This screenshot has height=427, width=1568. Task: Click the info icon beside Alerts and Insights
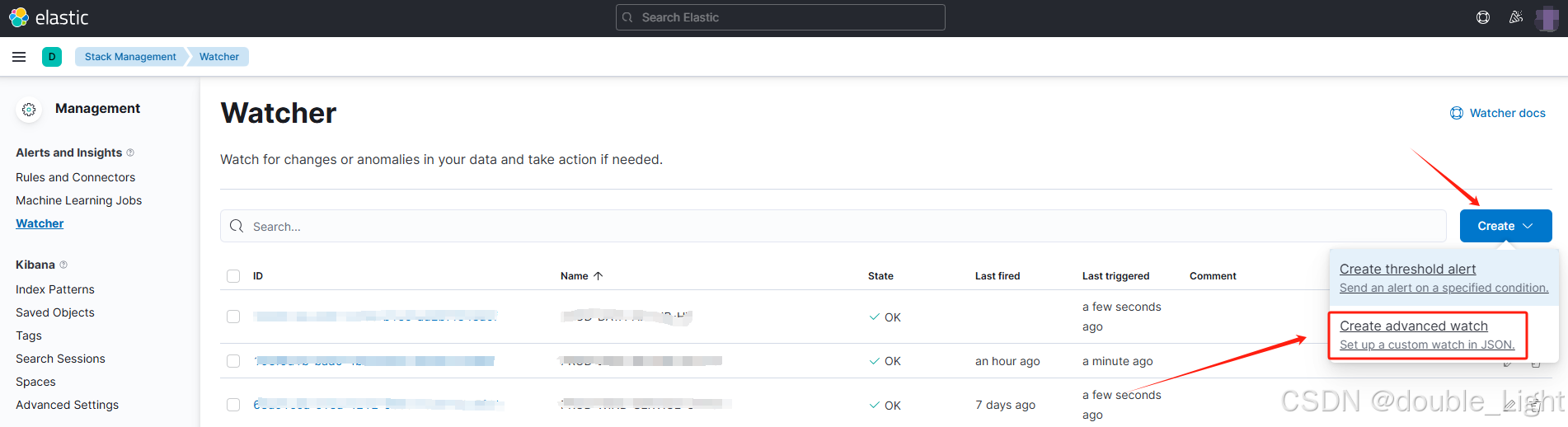coord(130,152)
